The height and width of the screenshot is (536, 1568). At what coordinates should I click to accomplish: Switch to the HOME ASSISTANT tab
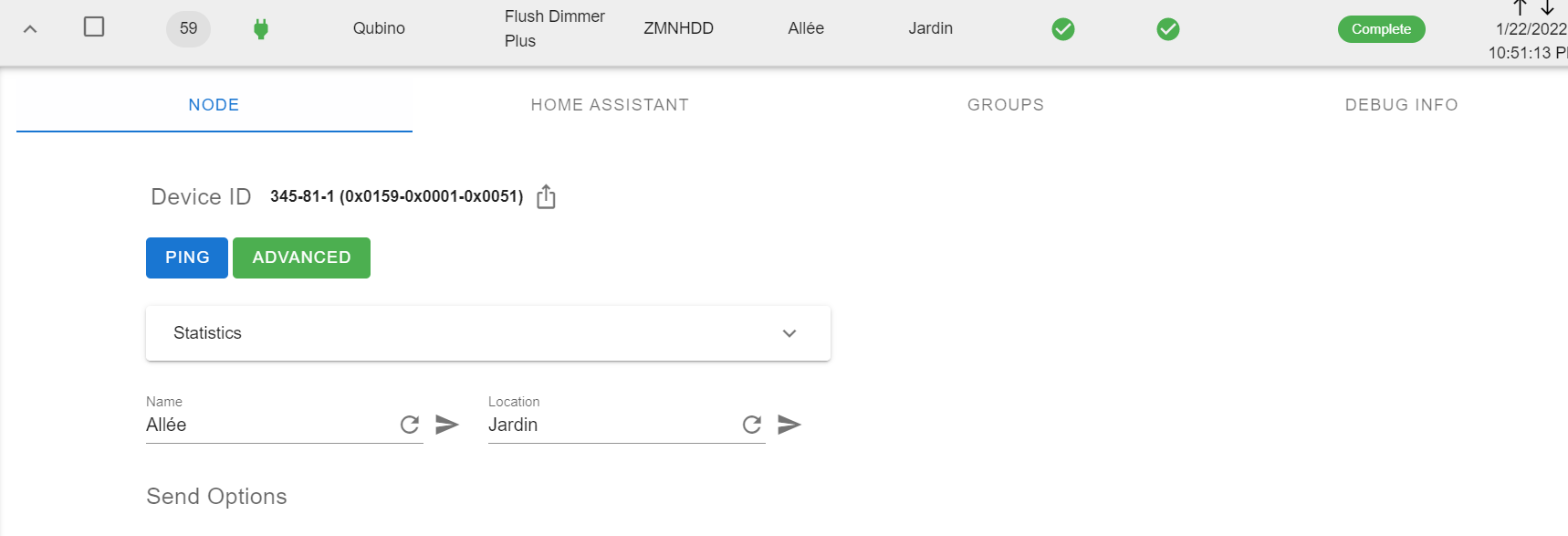pyautogui.click(x=609, y=104)
